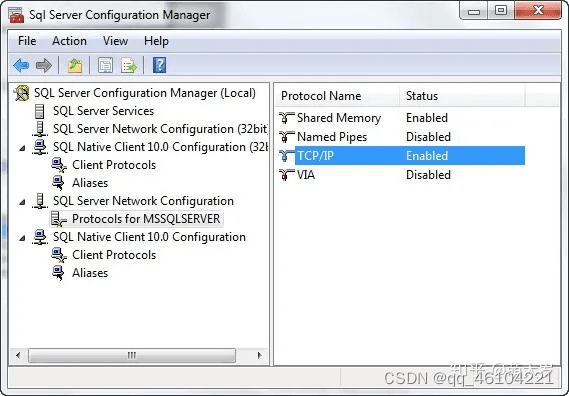569x396 pixels.
Task: Collapse the SQL Server Network Configuration node
Action: pos(22,202)
